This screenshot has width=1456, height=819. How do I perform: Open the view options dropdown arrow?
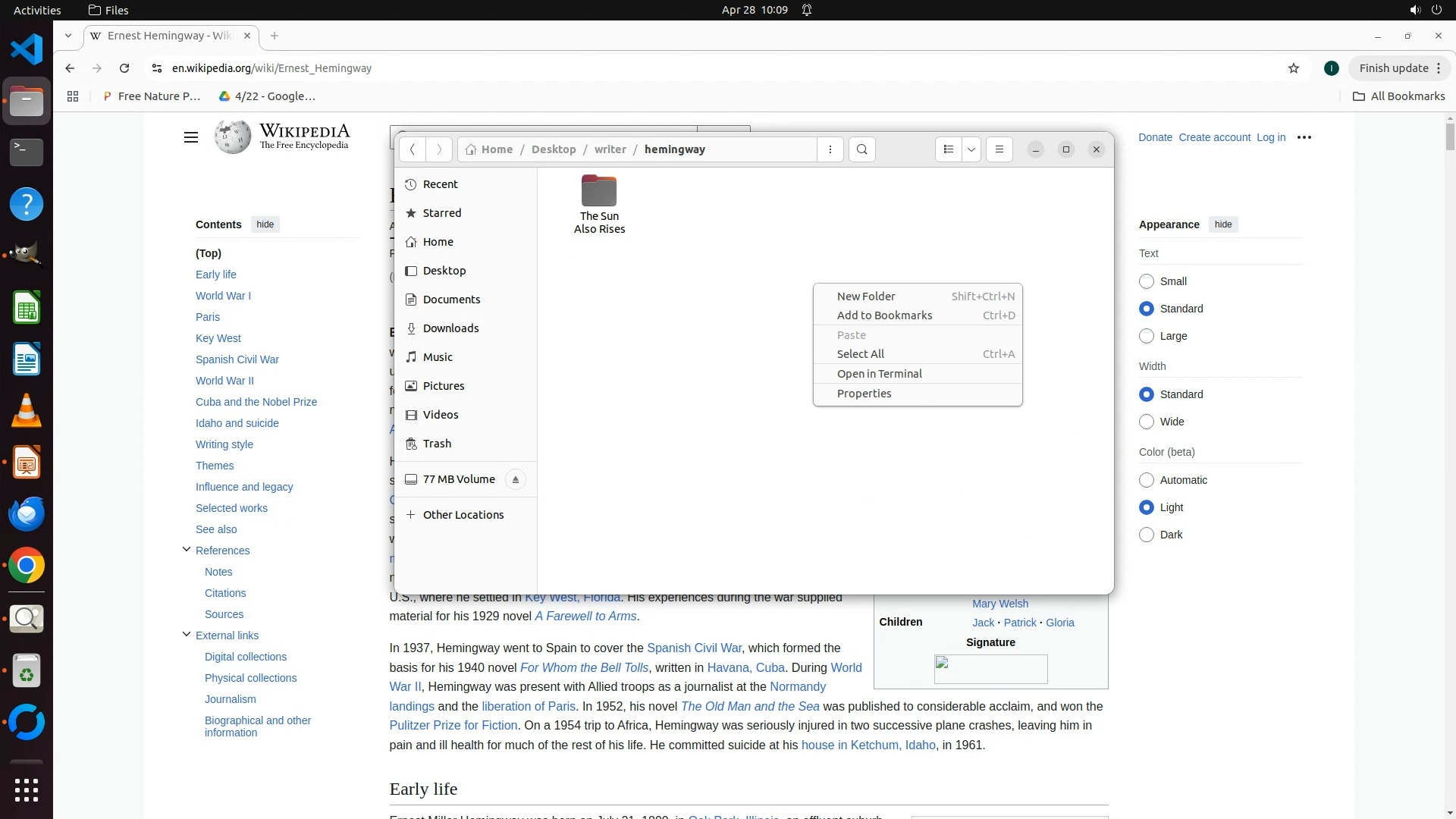(x=971, y=149)
